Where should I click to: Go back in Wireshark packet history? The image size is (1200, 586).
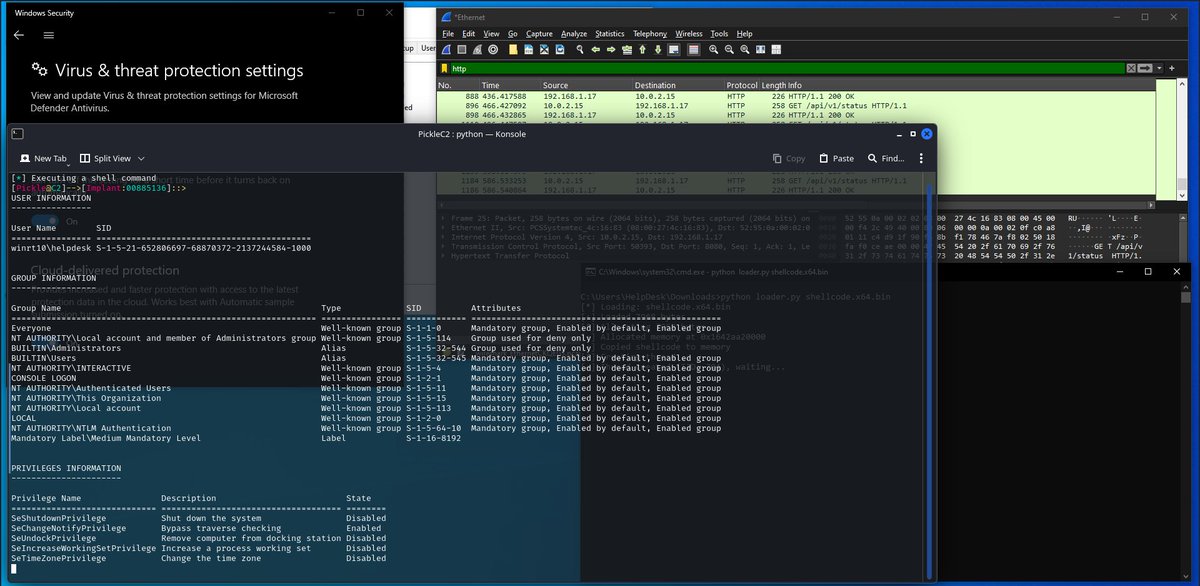click(596, 49)
